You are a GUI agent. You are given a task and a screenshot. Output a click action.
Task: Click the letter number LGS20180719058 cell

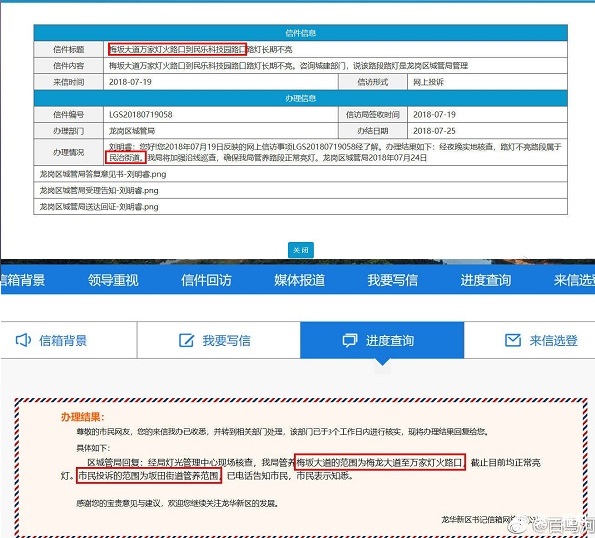pyautogui.click(x=220, y=115)
